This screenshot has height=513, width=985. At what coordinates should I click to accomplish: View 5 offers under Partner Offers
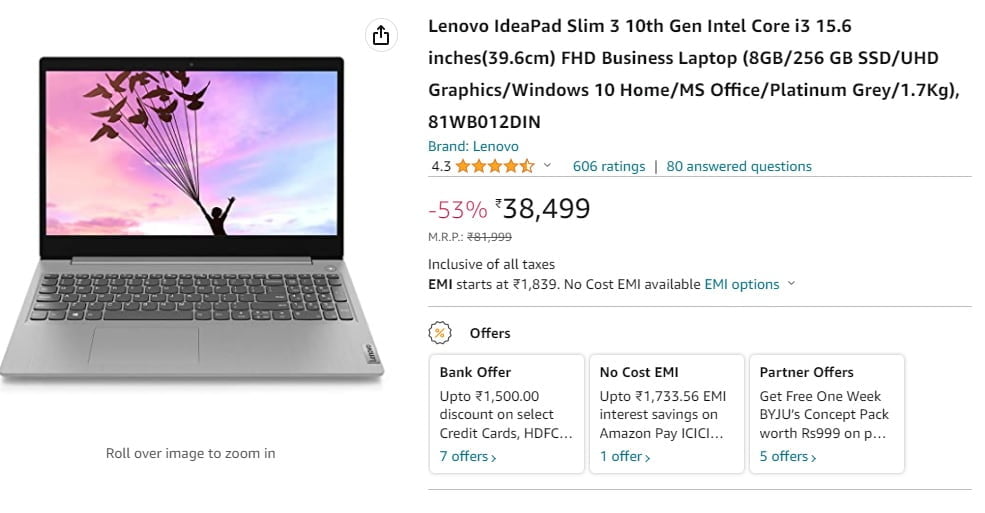(788, 456)
